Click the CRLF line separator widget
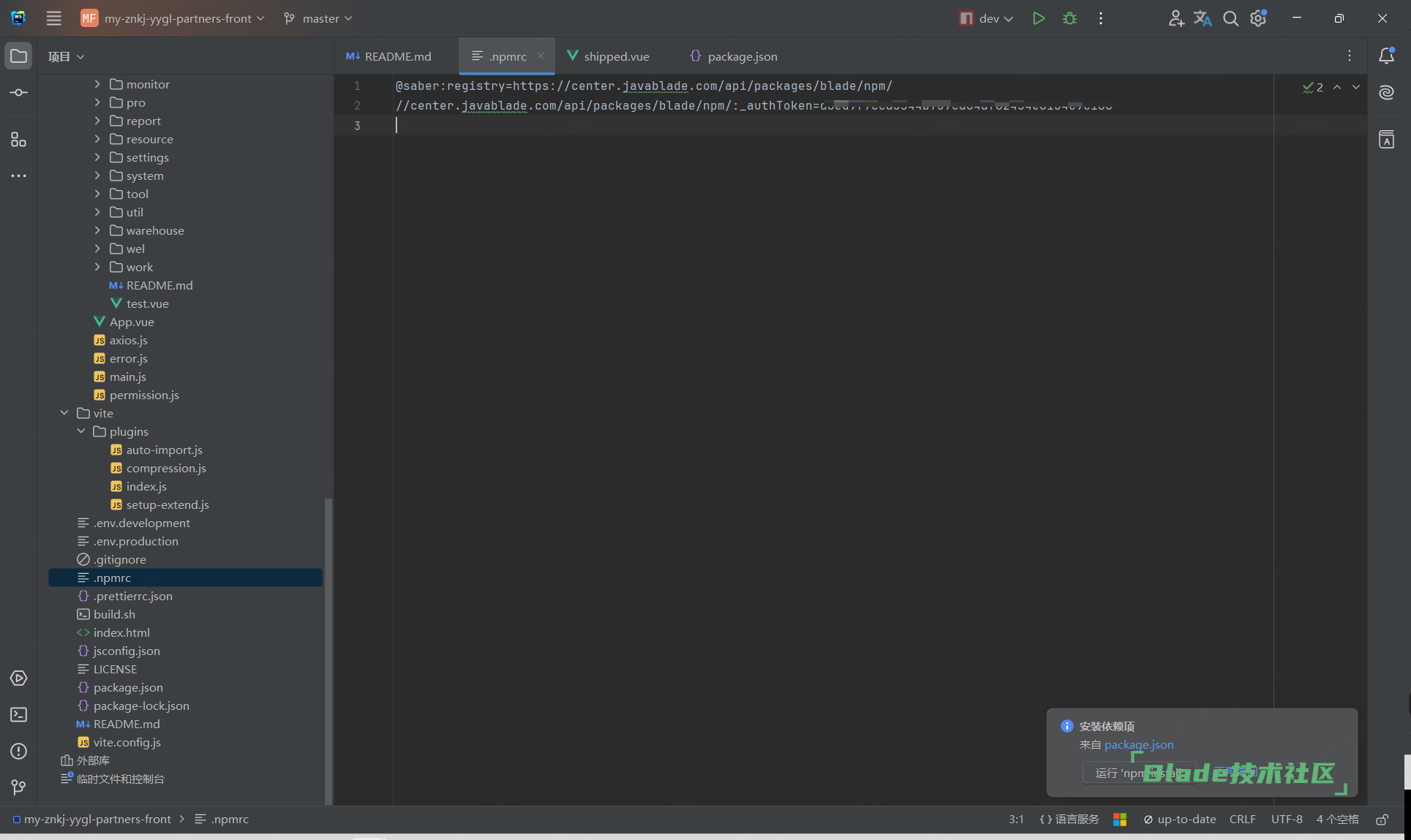 [x=1242, y=820]
